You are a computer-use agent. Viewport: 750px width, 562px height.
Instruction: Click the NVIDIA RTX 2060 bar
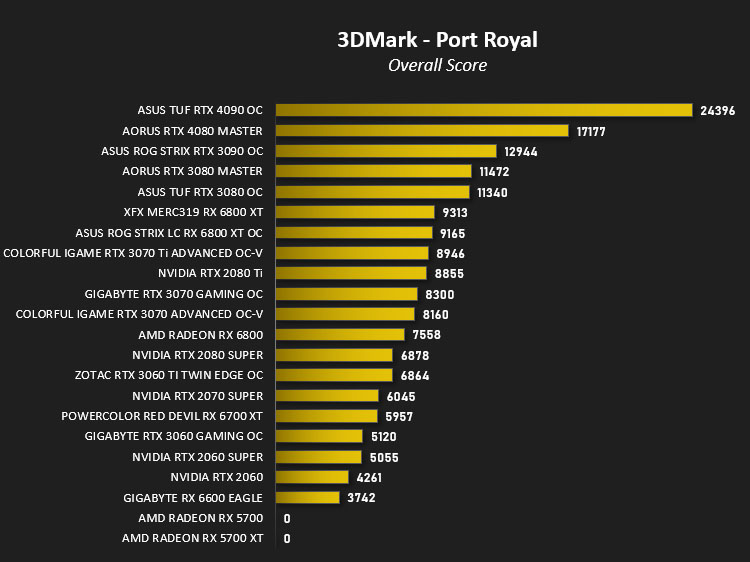click(x=312, y=477)
